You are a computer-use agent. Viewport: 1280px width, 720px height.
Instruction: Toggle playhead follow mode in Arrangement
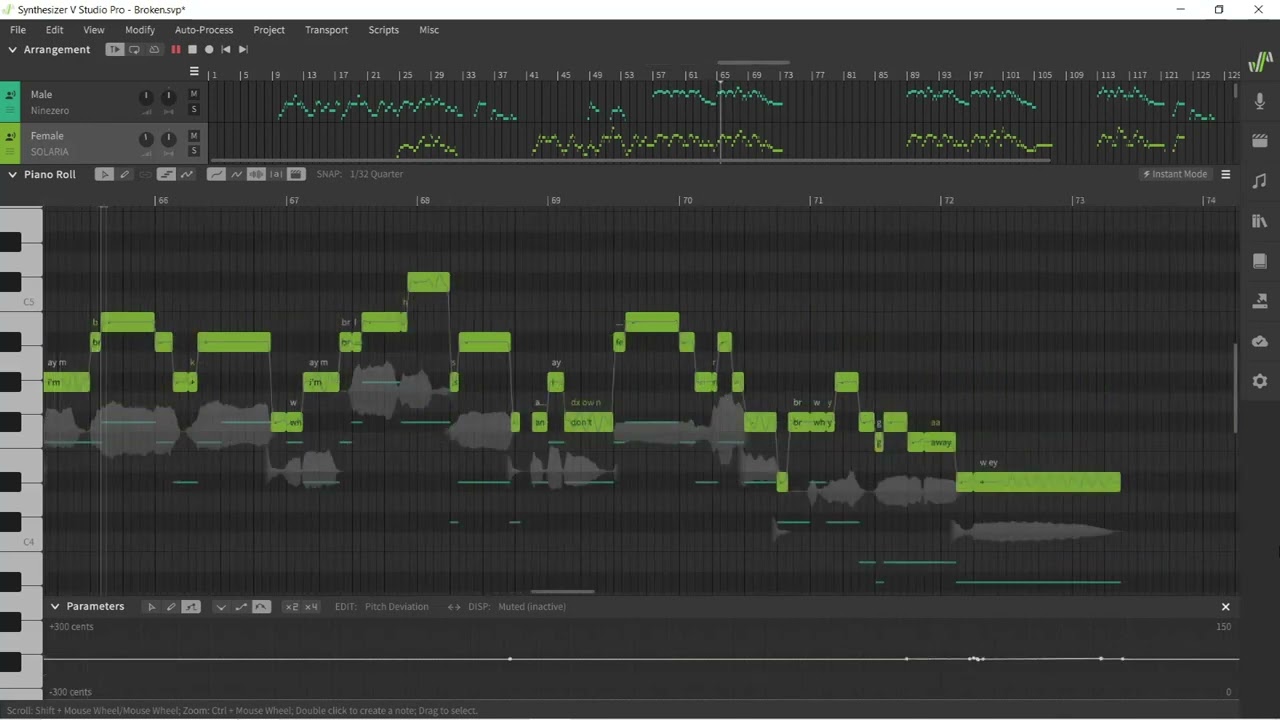(115, 49)
